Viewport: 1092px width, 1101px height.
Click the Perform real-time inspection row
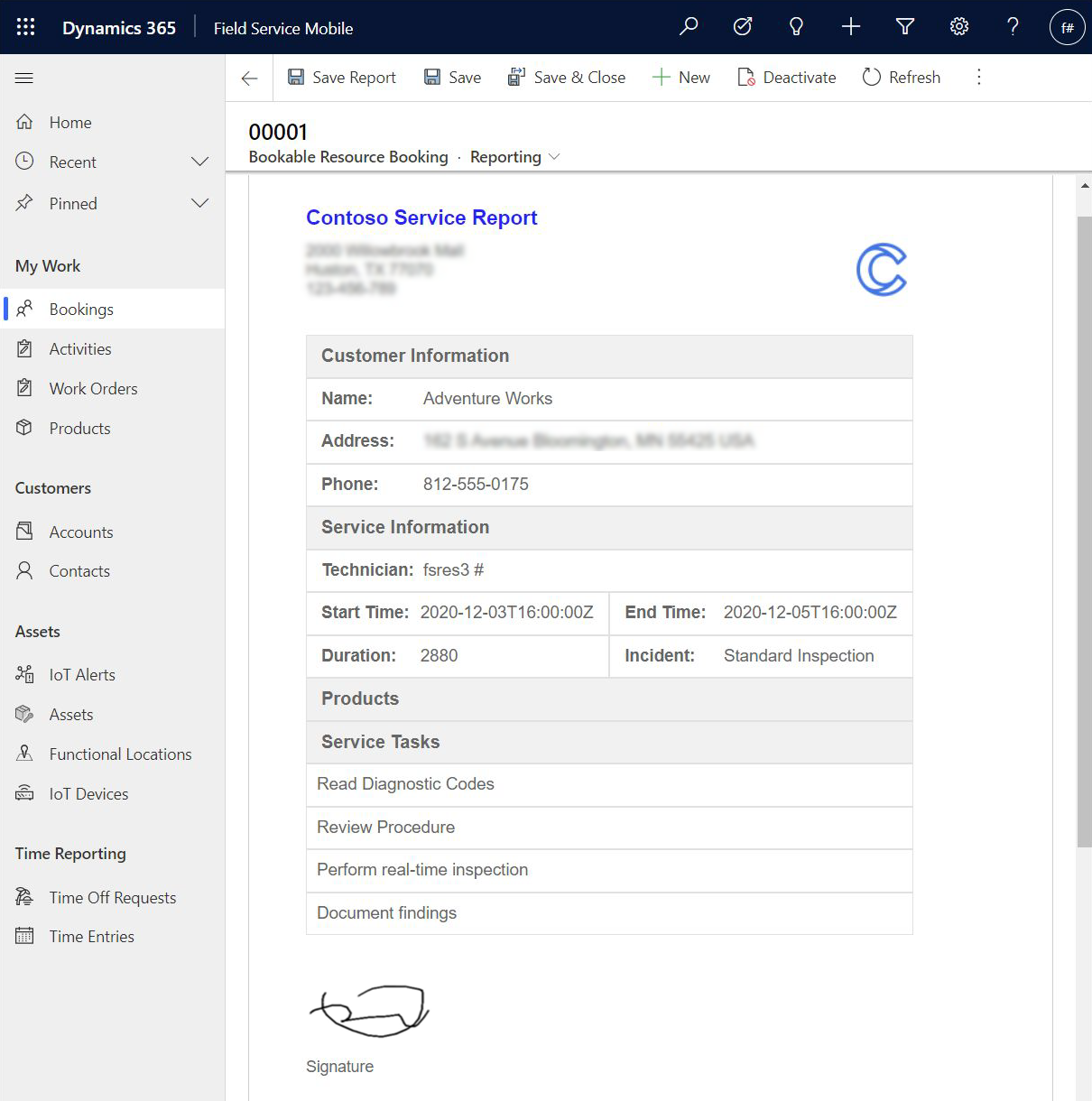(609, 871)
